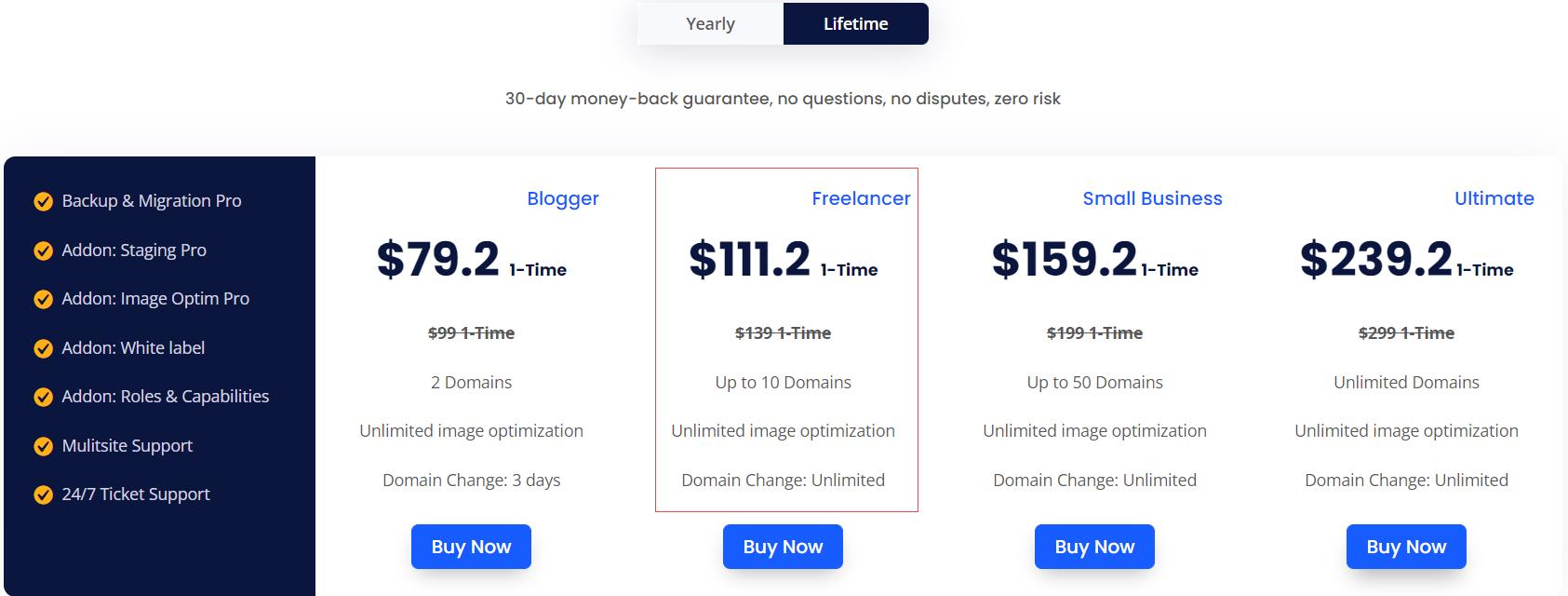Switch pricing to Yearly
The image size is (1568, 596).
tap(710, 23)
